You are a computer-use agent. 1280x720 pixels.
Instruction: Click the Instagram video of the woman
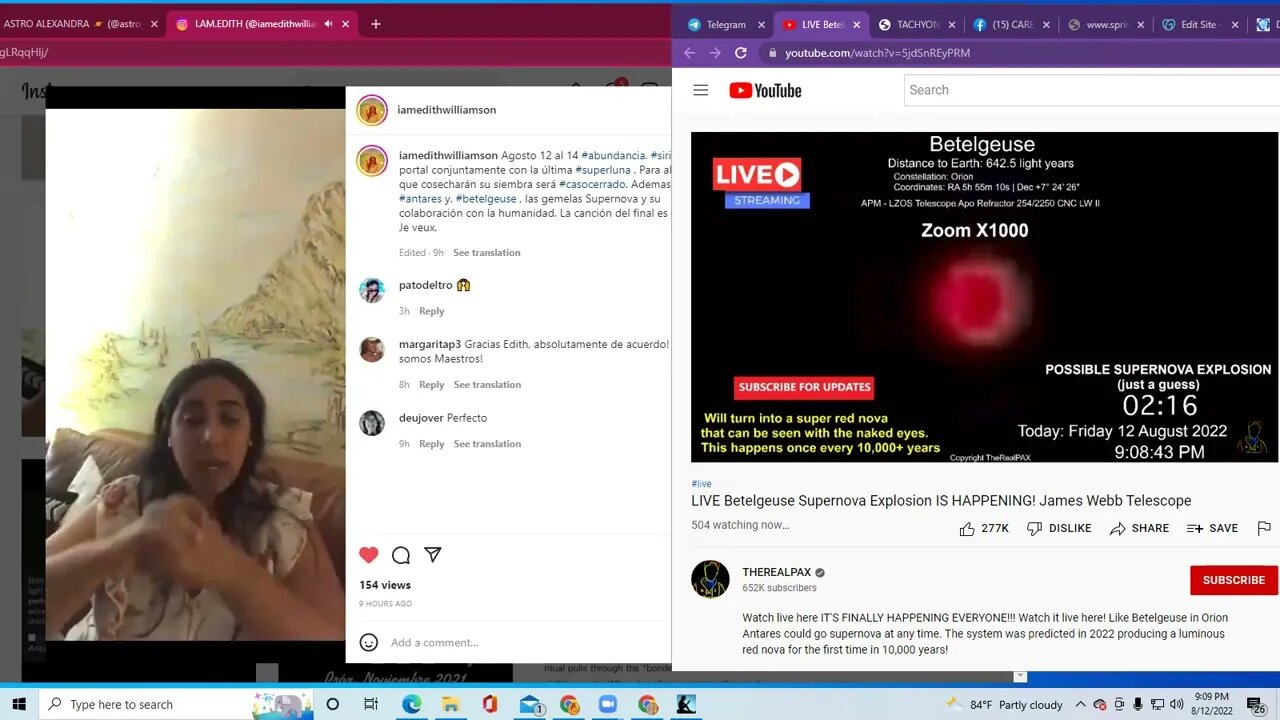click(196, 374)
